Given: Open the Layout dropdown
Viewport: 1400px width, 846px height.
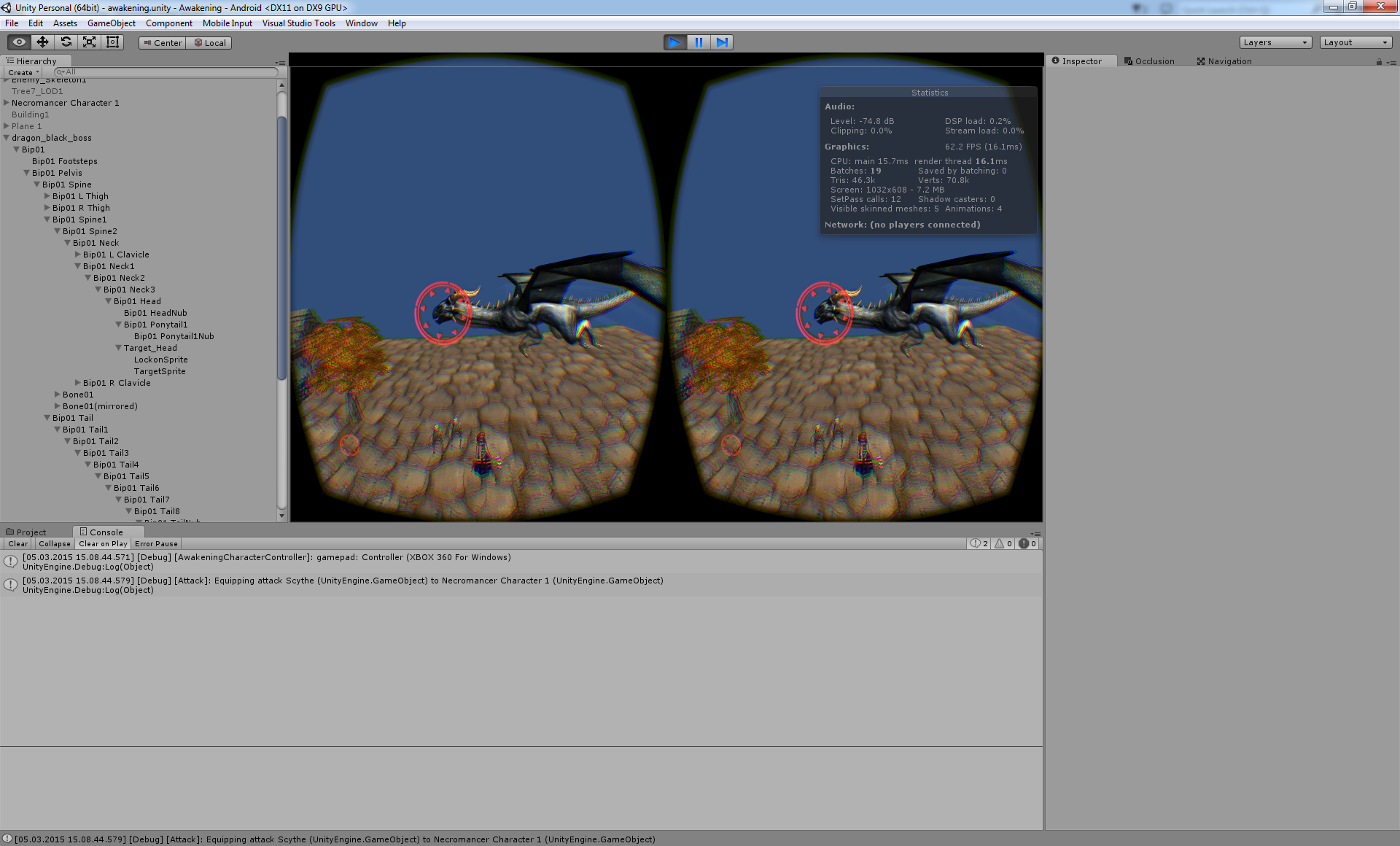Looking at the screenshot, I should (1356, 42).
